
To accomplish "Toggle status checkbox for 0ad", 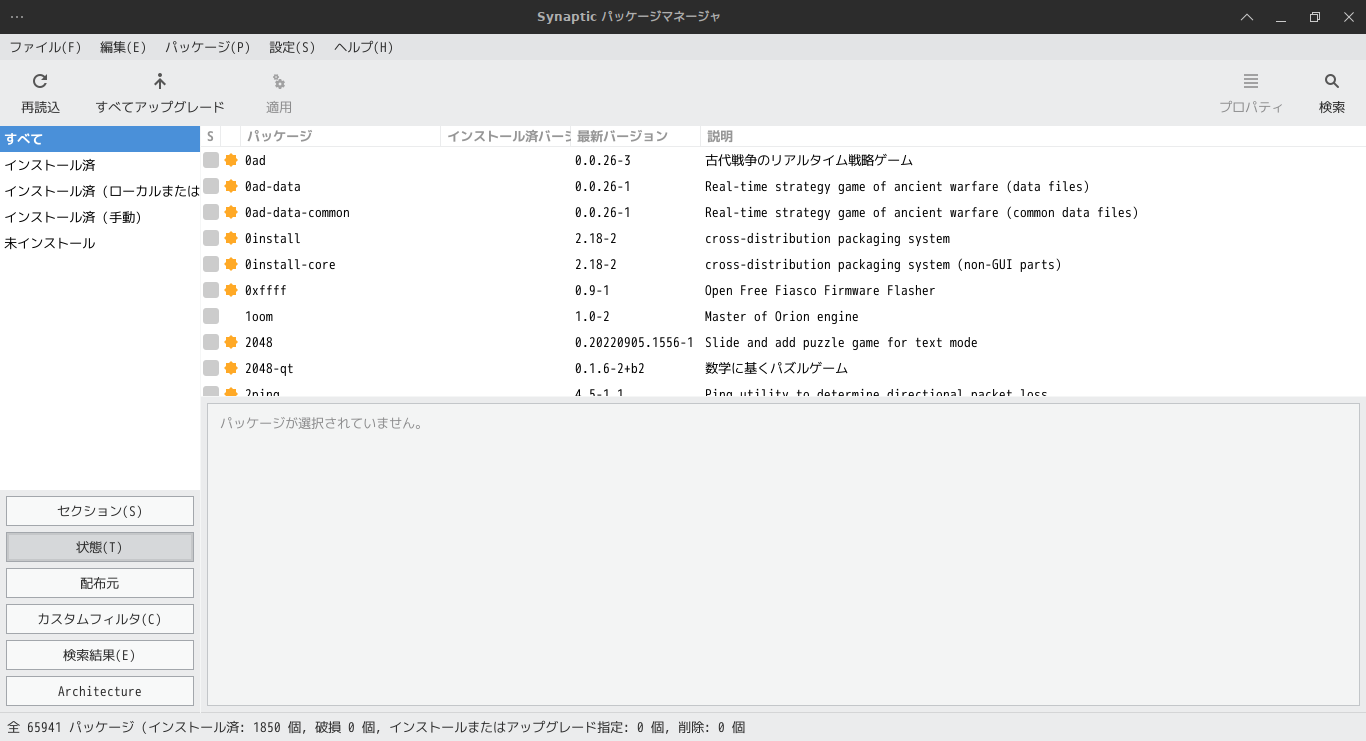I will (x=211, y=160).
